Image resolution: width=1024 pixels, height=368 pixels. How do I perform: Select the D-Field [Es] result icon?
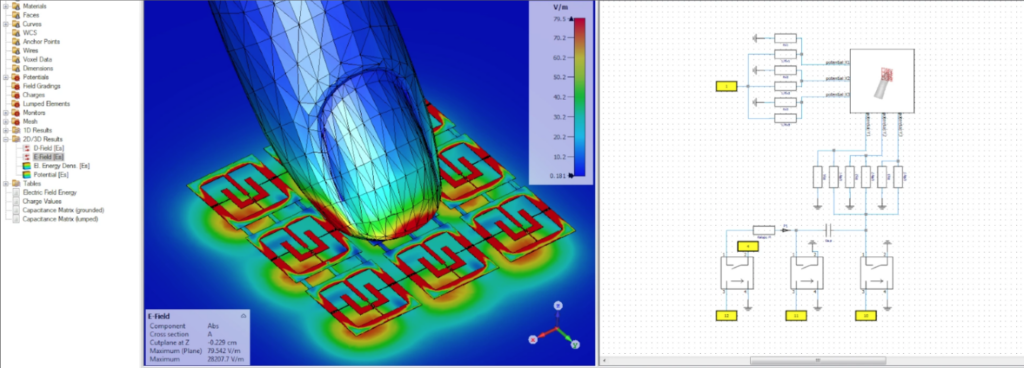pos(26,148)
